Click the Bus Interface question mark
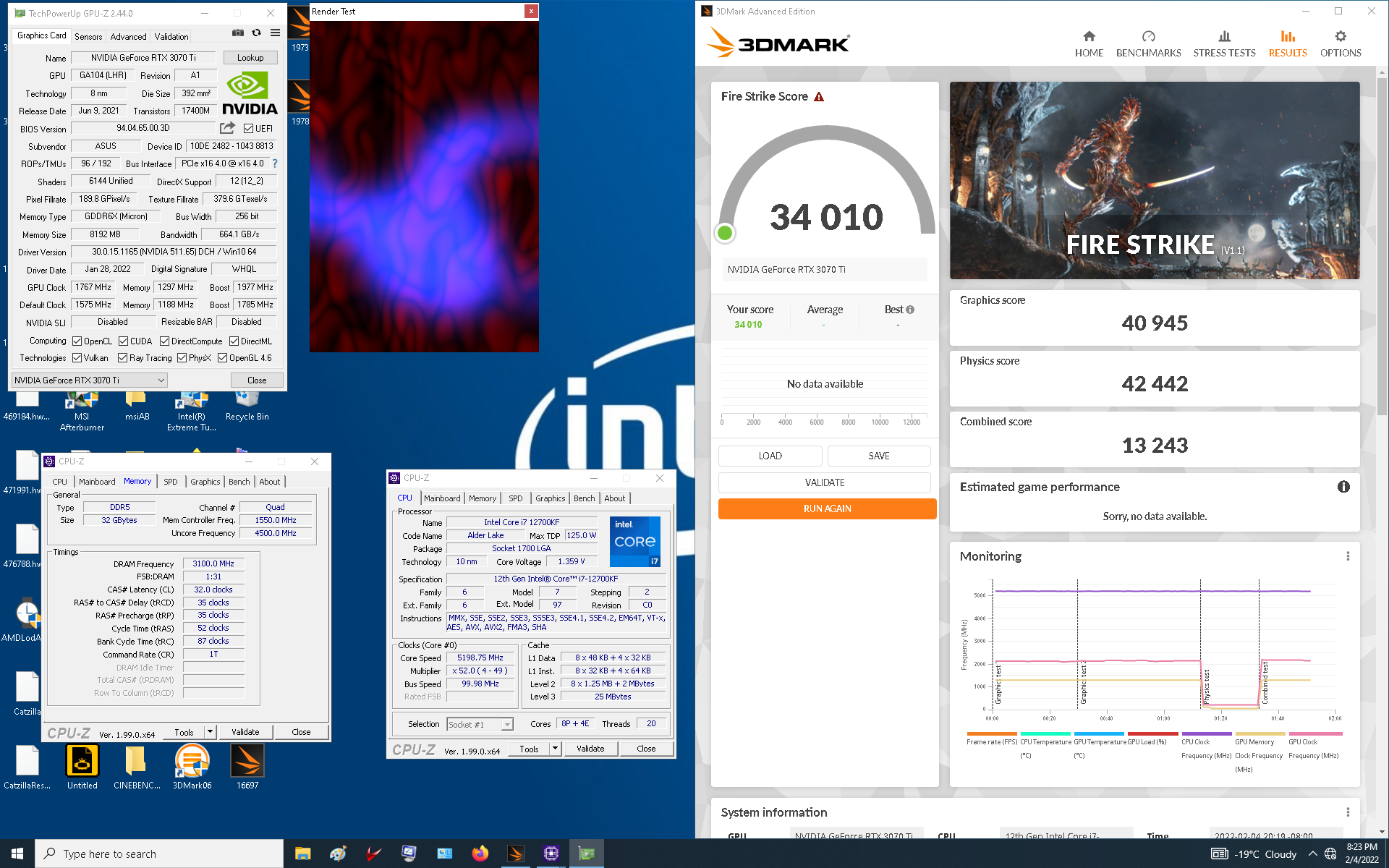This screenshot has width=1389, height=868. click(275, 163)
